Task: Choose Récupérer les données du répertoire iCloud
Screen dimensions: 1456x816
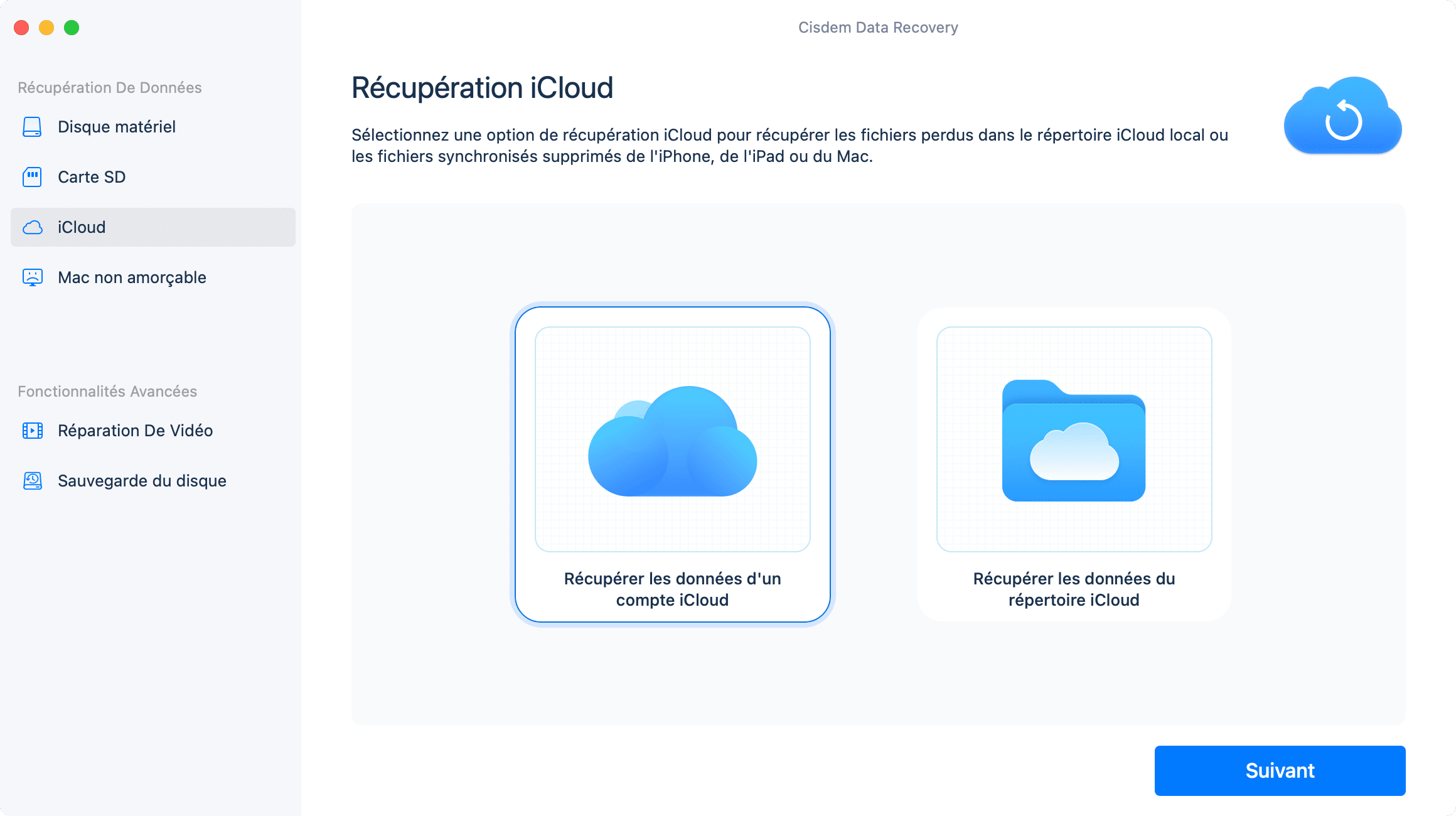Action: pos(1074,464)
